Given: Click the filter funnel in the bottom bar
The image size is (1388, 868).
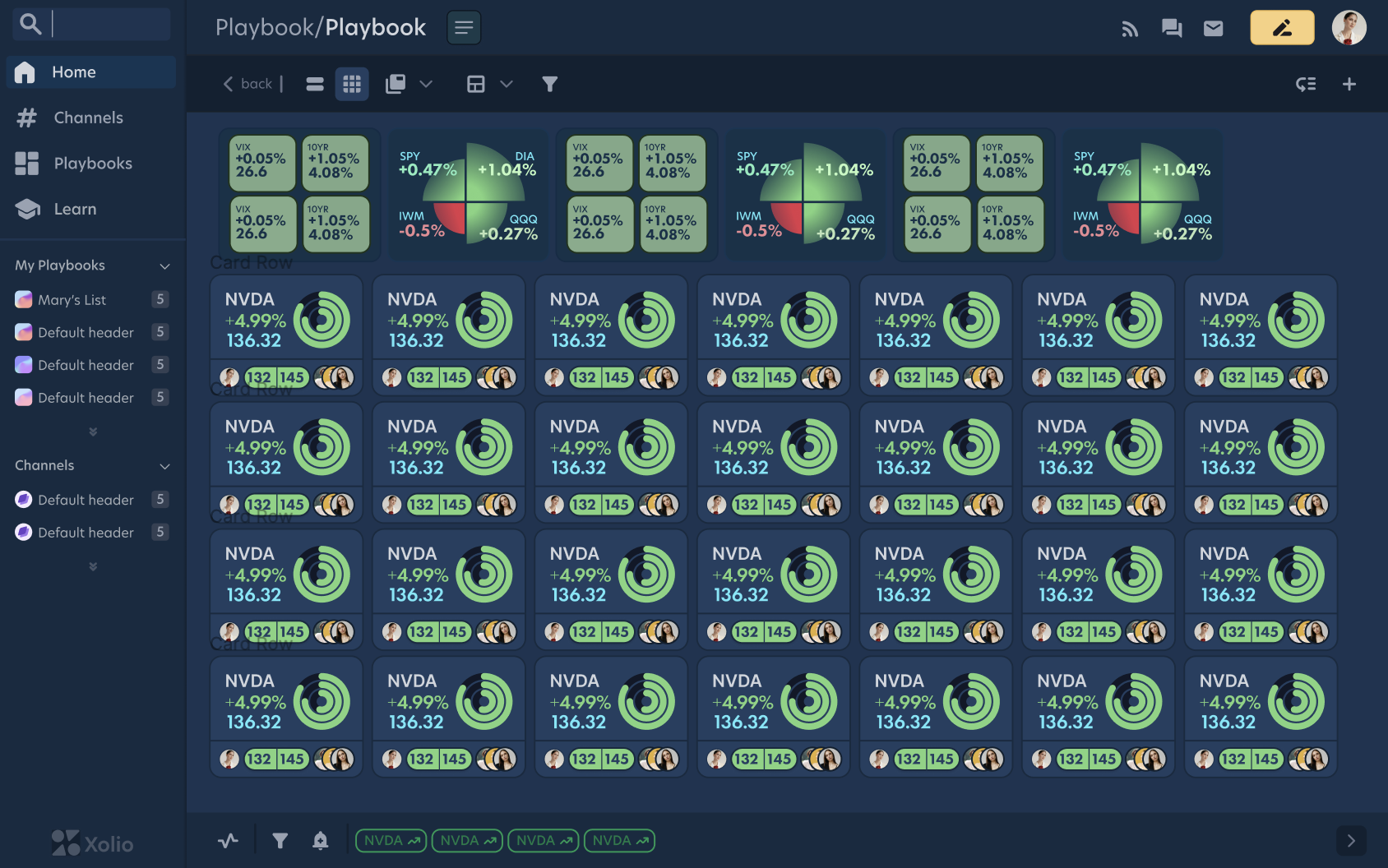Looking at the screenshot, I should pos(280,840).
